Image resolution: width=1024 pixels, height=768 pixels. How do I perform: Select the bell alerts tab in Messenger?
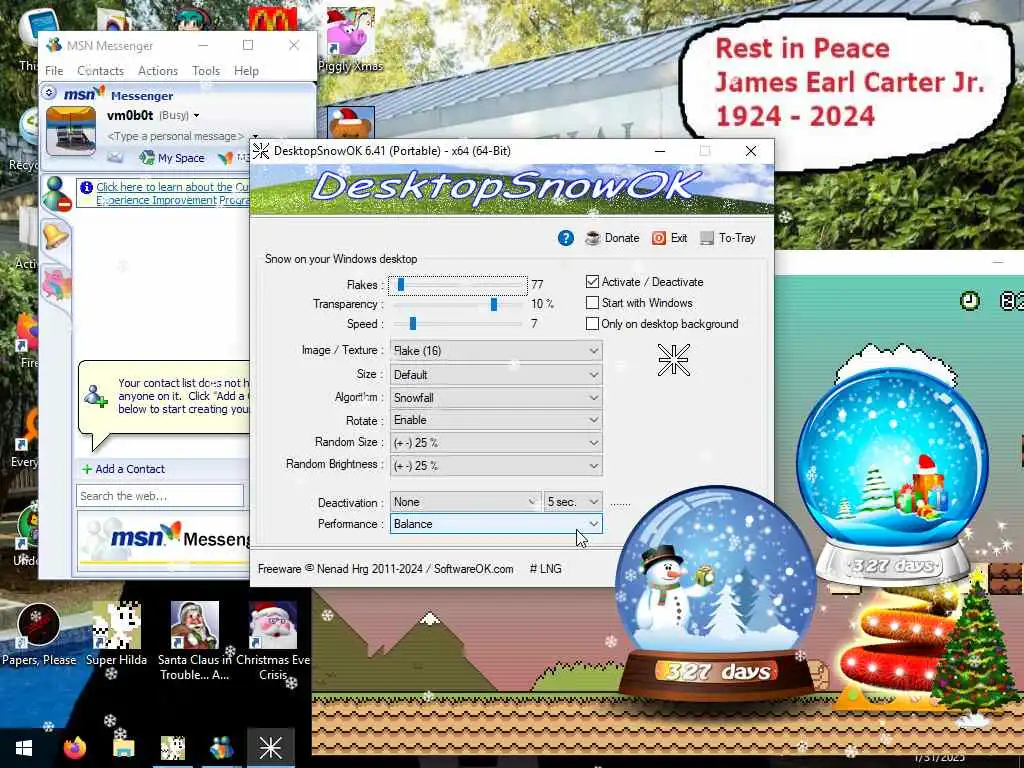(x=55, y=235)
